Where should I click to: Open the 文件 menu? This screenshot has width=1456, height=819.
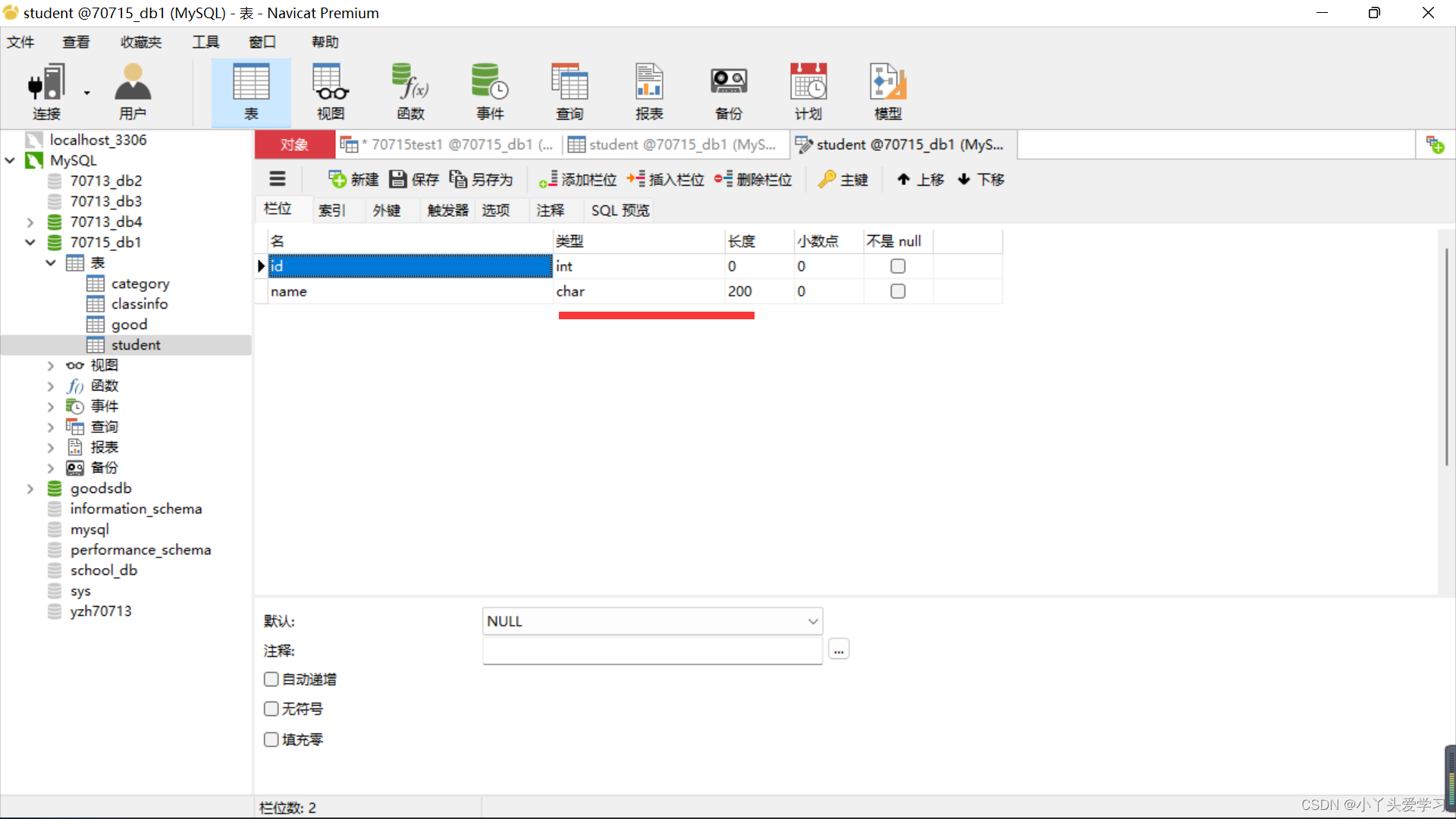20,42
